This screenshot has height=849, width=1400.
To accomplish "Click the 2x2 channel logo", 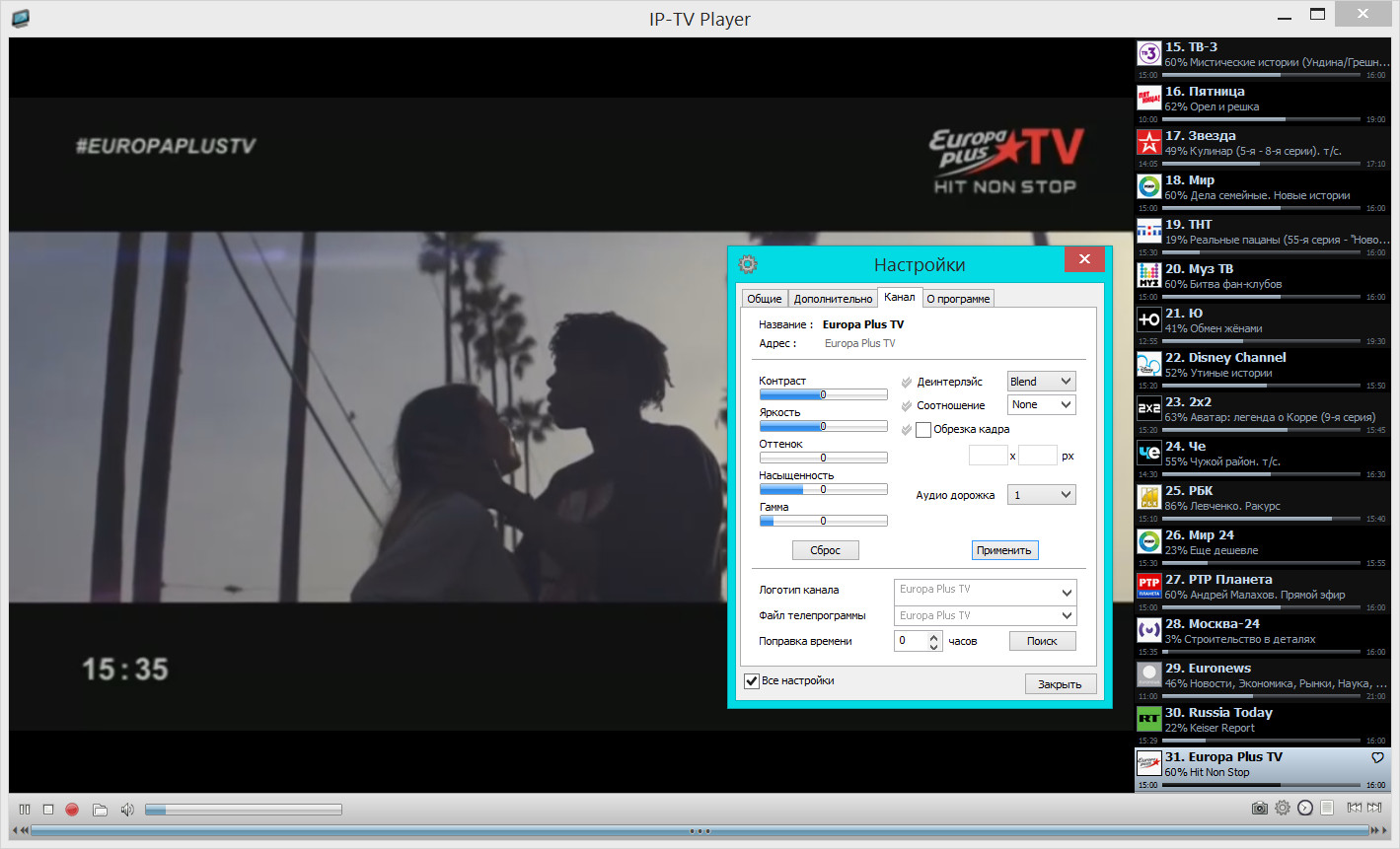I will click(1148, 408).
